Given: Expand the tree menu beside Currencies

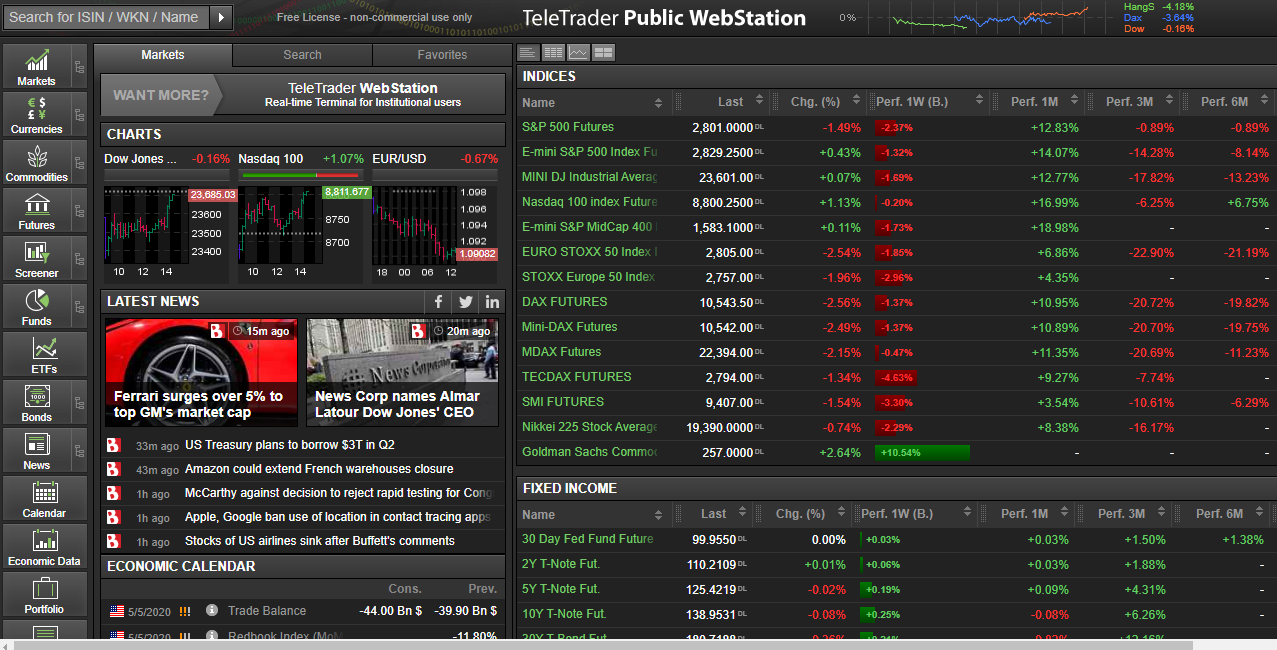Looking at the screenshot, I should coord(79,115).
